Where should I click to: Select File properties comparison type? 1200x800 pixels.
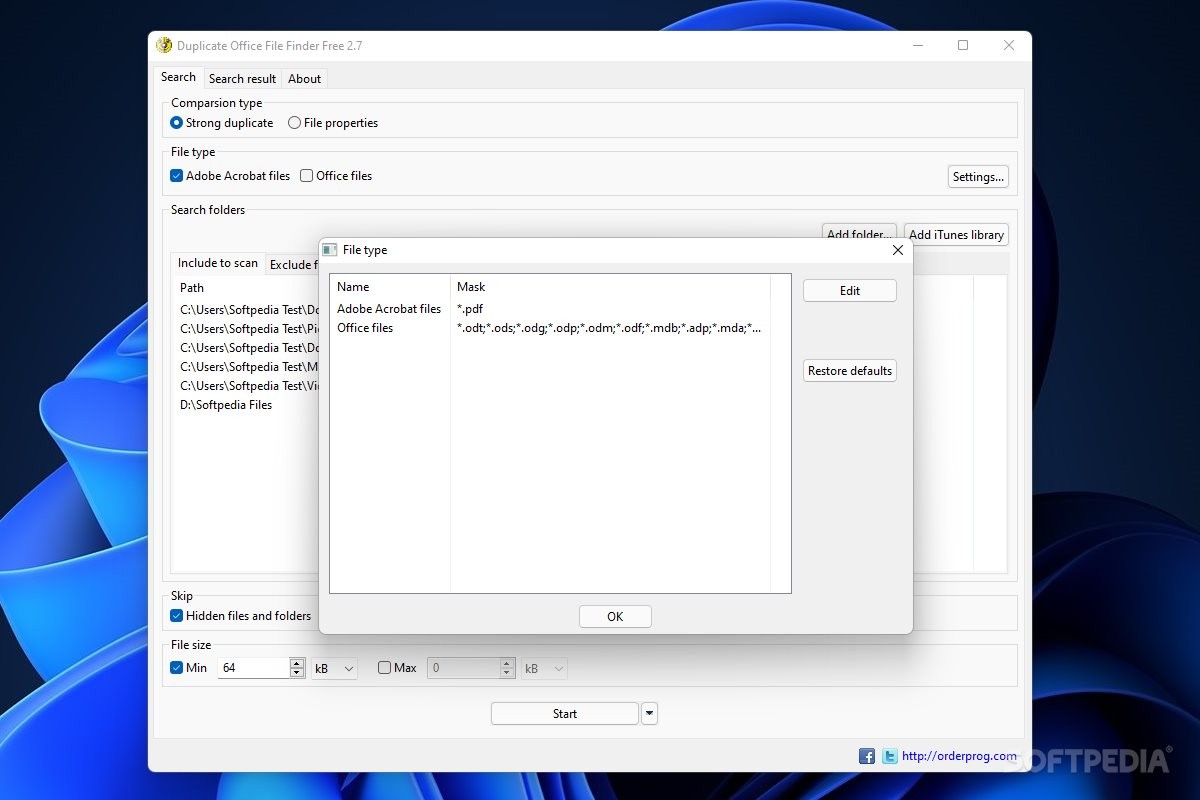click(x=333, y=123)
